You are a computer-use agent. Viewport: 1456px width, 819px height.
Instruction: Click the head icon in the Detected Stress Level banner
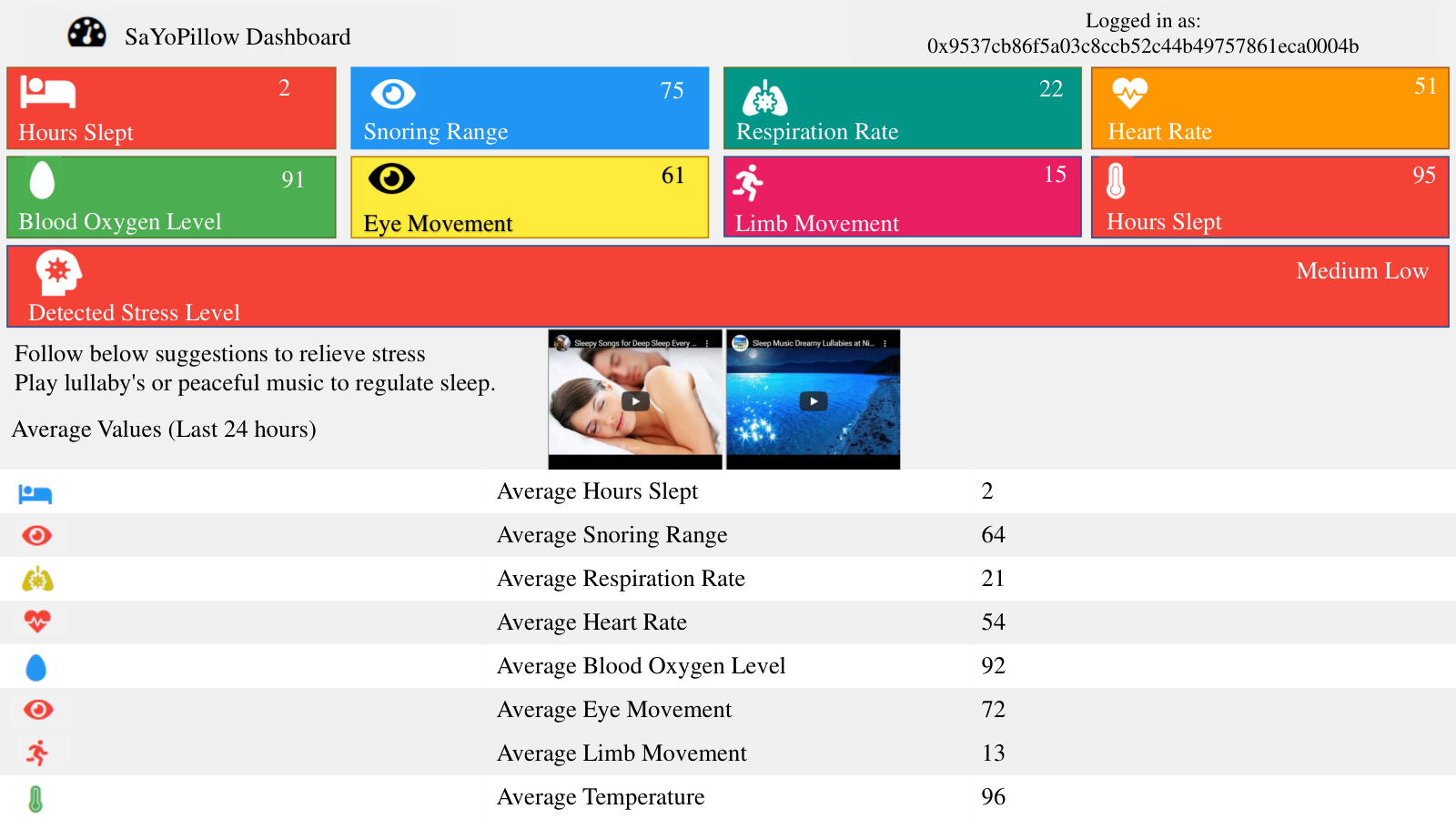click(x=58, y=272)
